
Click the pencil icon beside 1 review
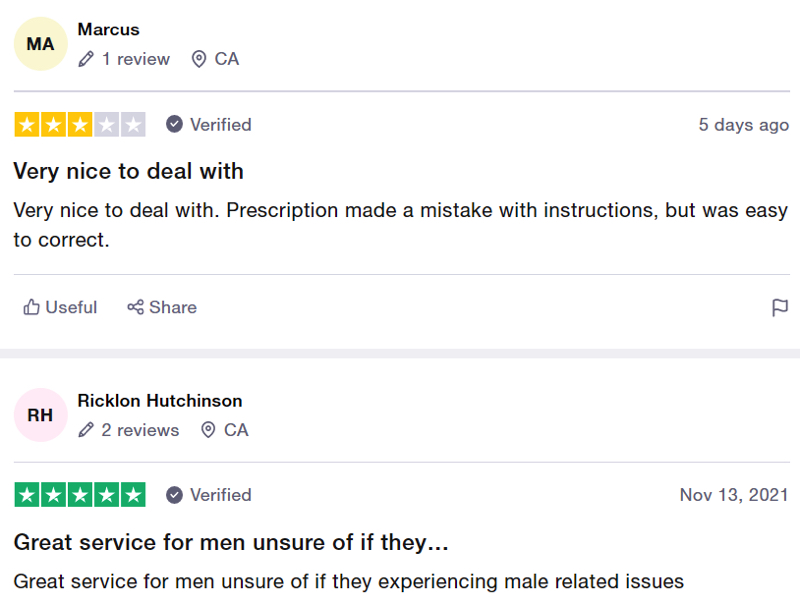click(x=86, y=59)
